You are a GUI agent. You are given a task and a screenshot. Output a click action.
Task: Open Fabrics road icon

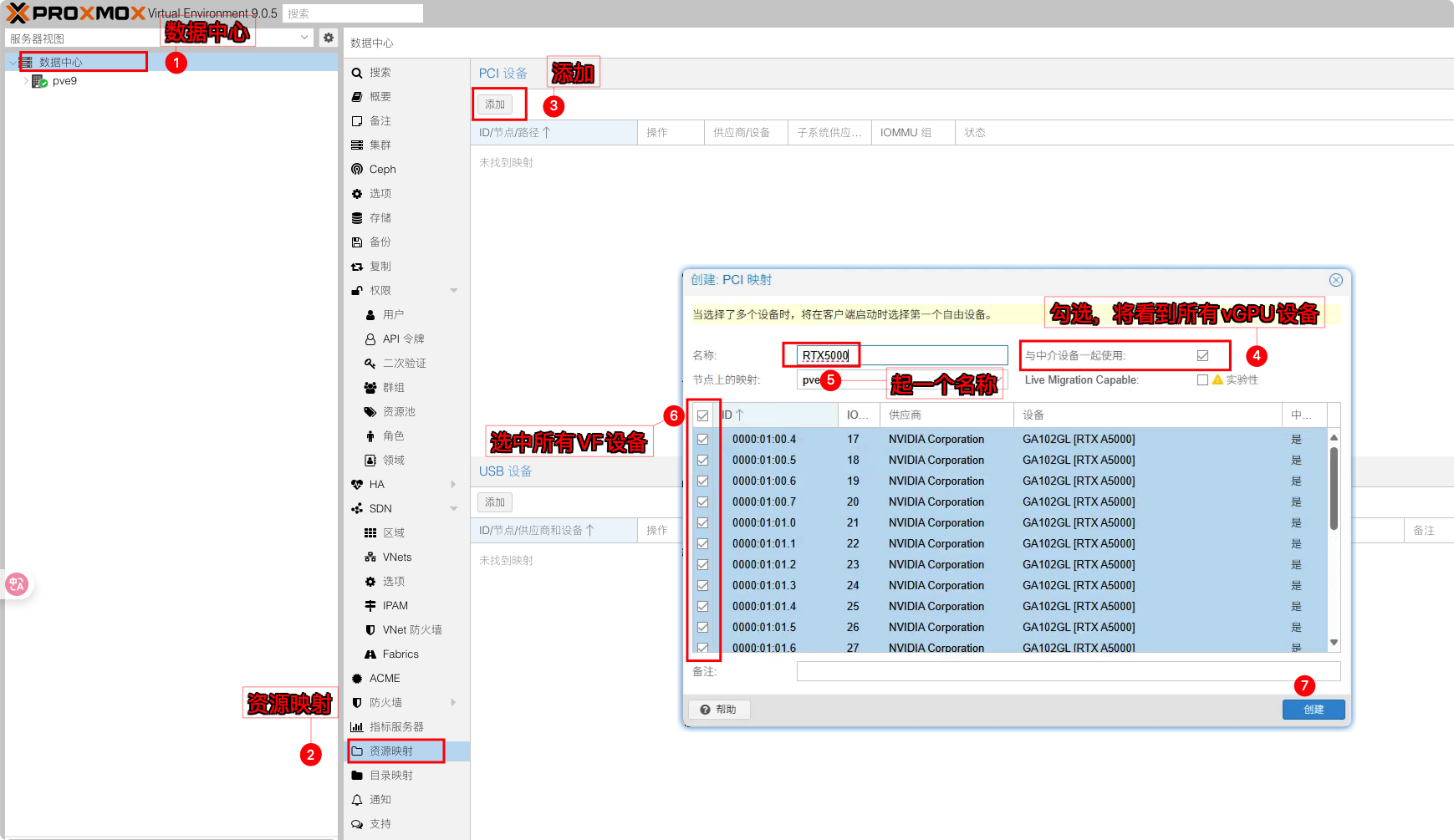pyautogui.click(x=370, y=654)
